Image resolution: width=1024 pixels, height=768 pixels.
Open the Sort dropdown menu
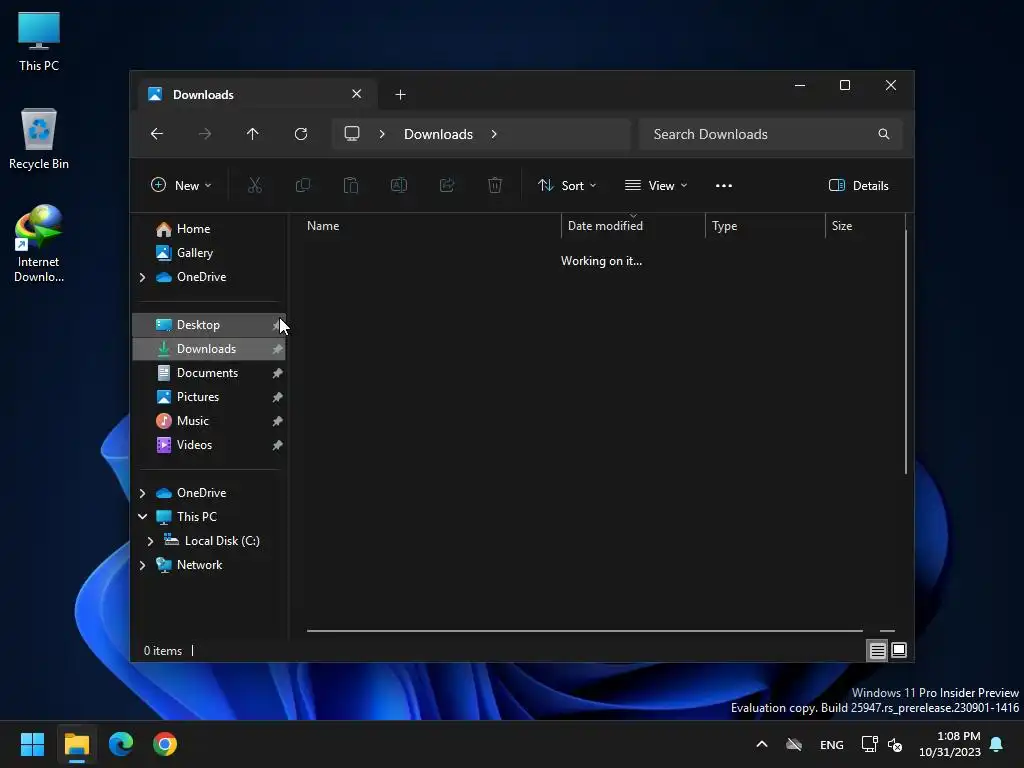566,185
